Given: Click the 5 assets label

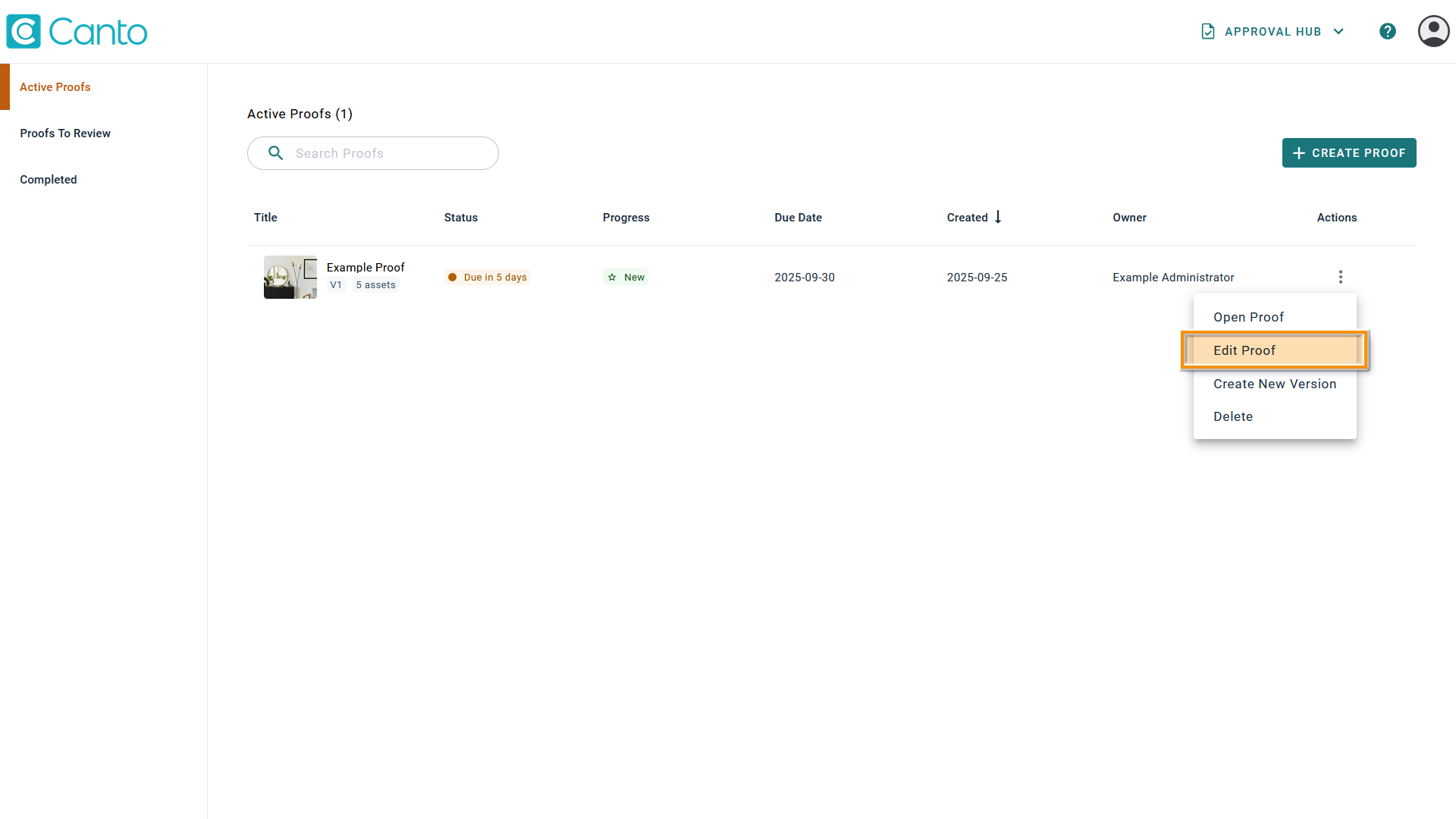Looking at the screenshot, I should click(x=375, y=284).
